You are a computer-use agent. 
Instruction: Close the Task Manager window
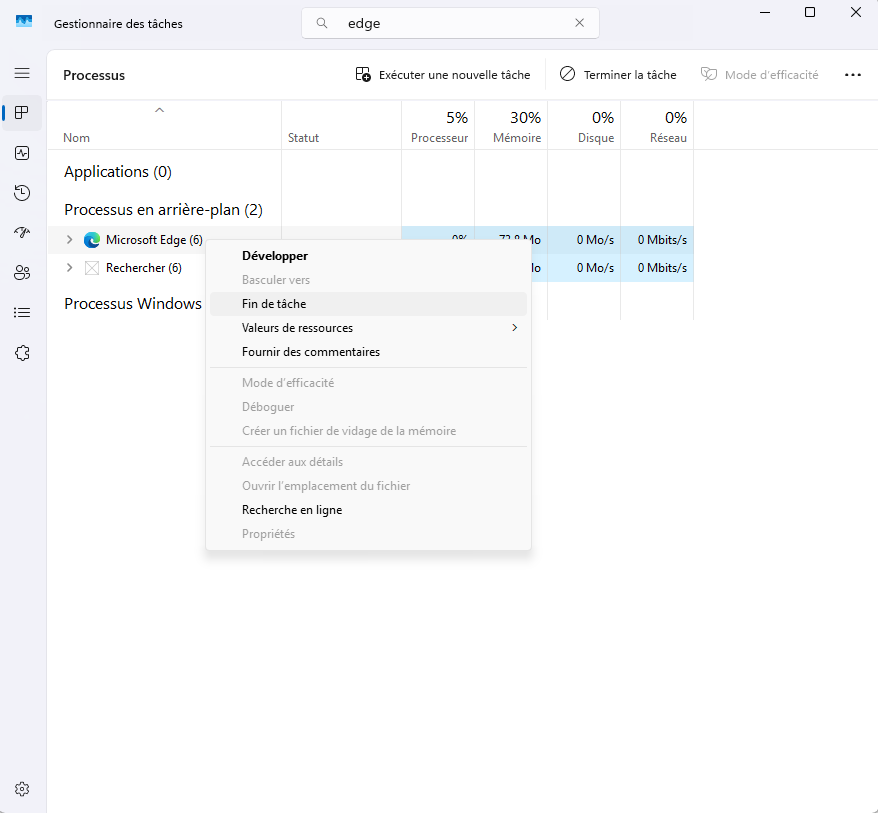[856, 12]
